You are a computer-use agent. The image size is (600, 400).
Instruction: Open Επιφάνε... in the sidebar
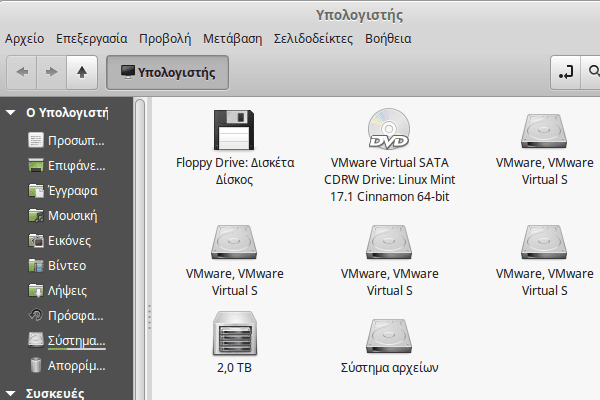click(x=77, y=166)
